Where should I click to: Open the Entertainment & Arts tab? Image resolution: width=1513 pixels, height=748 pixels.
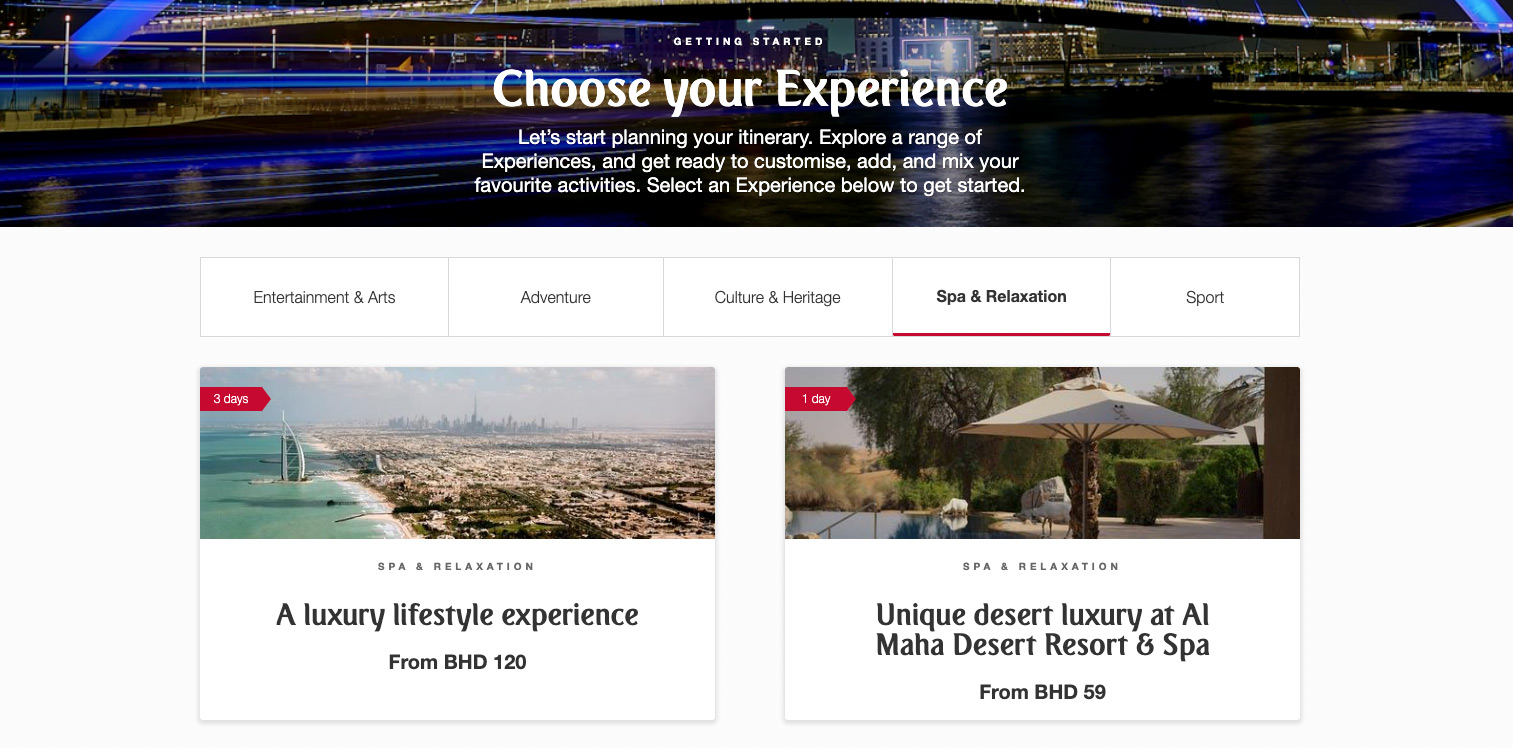324,297
